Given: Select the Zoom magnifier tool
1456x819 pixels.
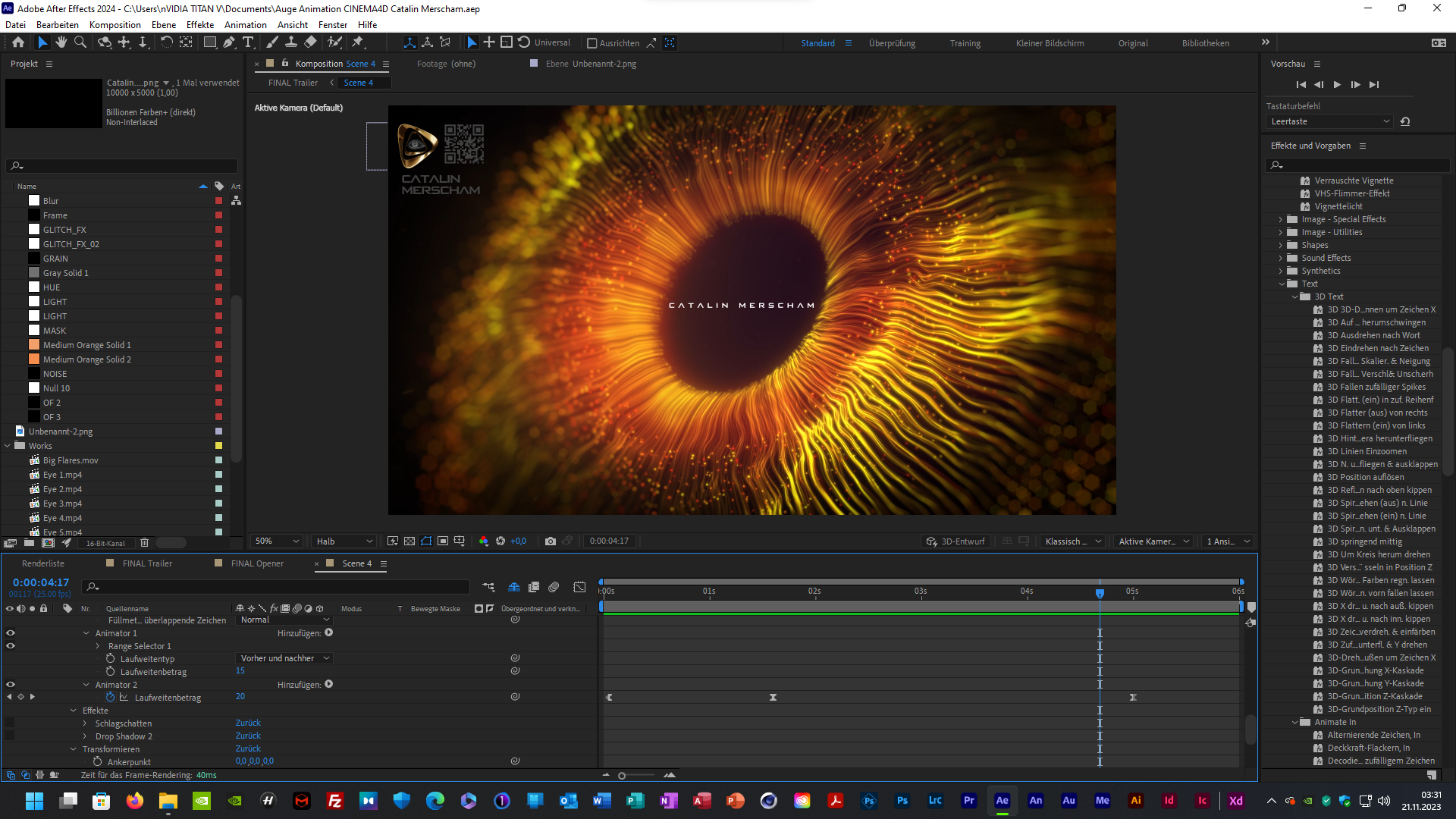Looking at the screenshot, I should point(80,42).
